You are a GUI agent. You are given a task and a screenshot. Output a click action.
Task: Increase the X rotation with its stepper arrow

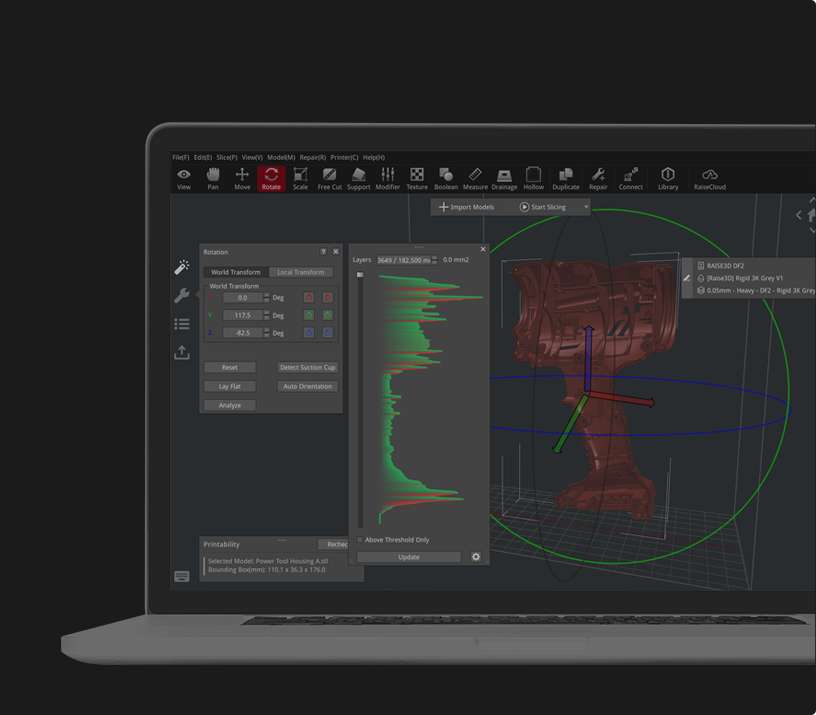click(266, 294)
